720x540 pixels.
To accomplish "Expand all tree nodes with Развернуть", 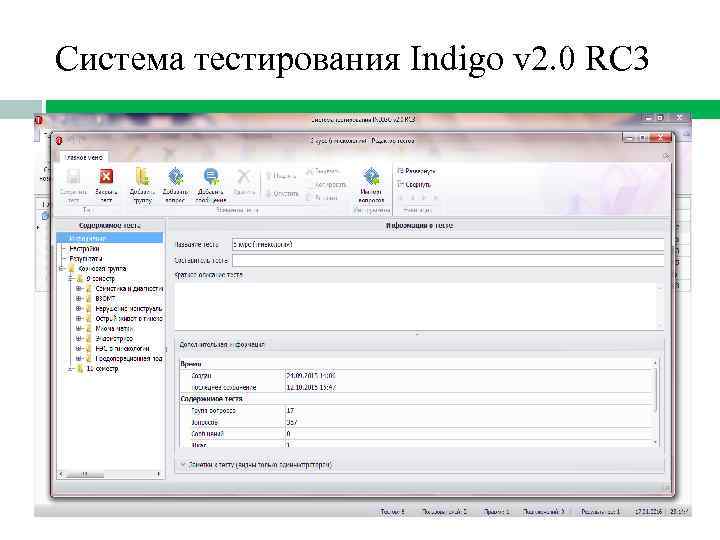I will pyautogui.click(x=416, y=171).
